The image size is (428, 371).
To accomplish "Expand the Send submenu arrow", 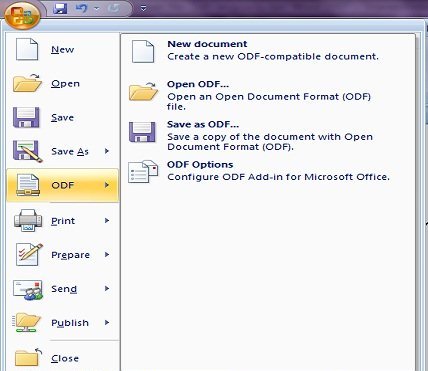I will pyautogui.click(x=107, y=288).
